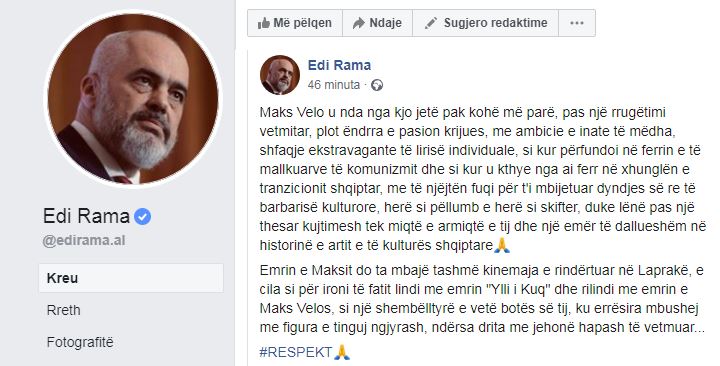Open the three-dots more options menu
Viewport: 720px width, 366px height.
(577, 23)
